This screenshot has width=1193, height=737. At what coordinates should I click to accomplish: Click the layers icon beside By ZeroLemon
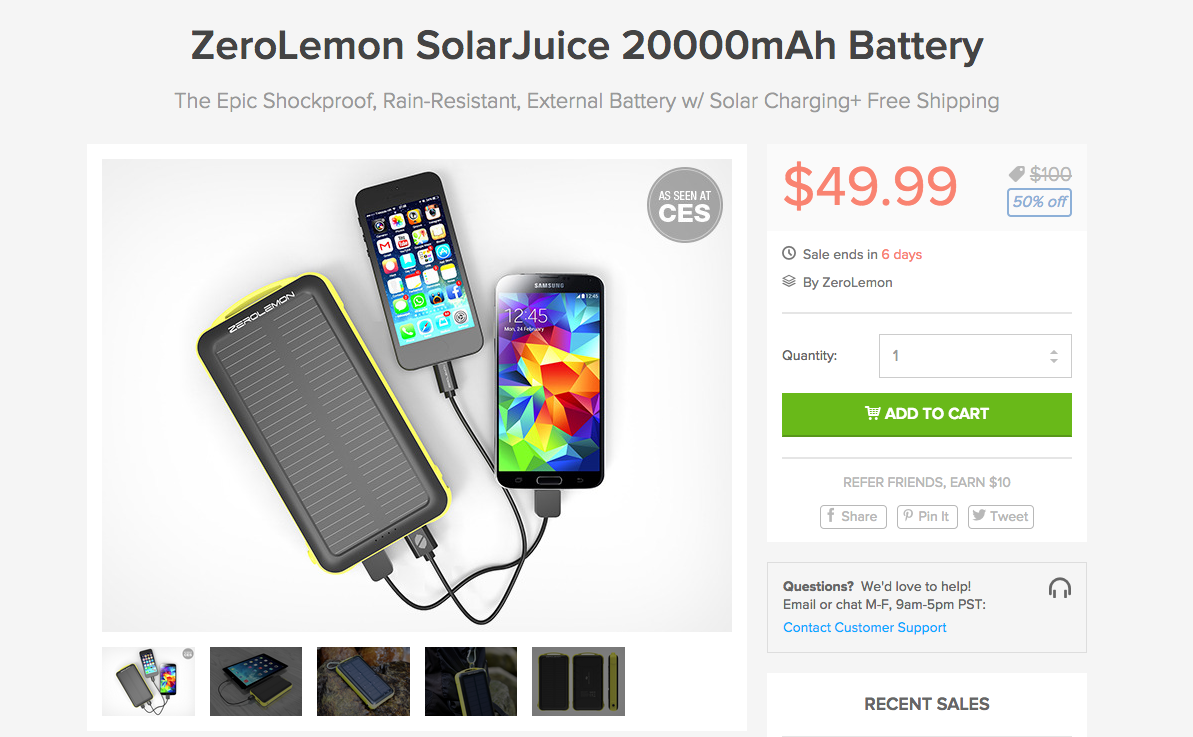pyautogui.click(x=789, y=282)
